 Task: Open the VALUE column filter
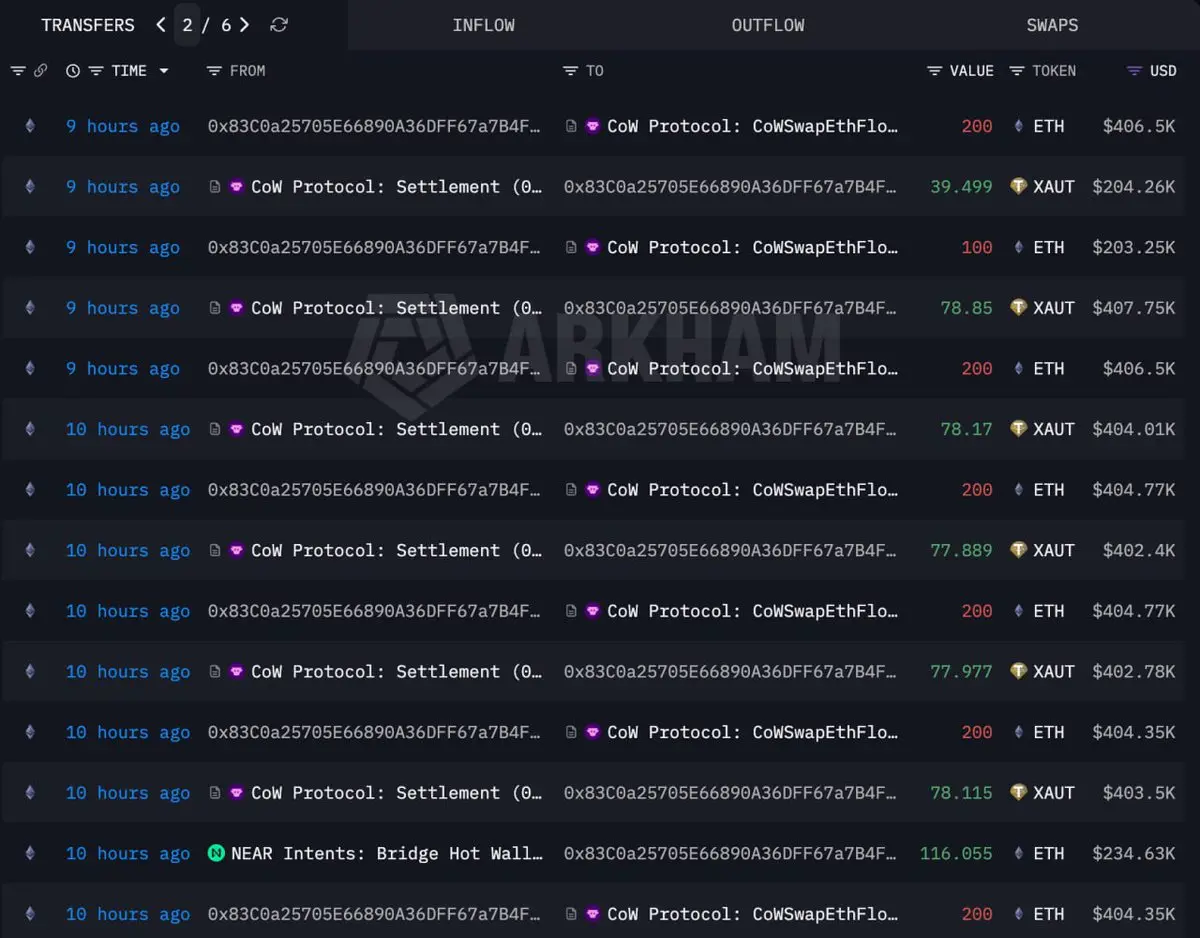point(935,71)
